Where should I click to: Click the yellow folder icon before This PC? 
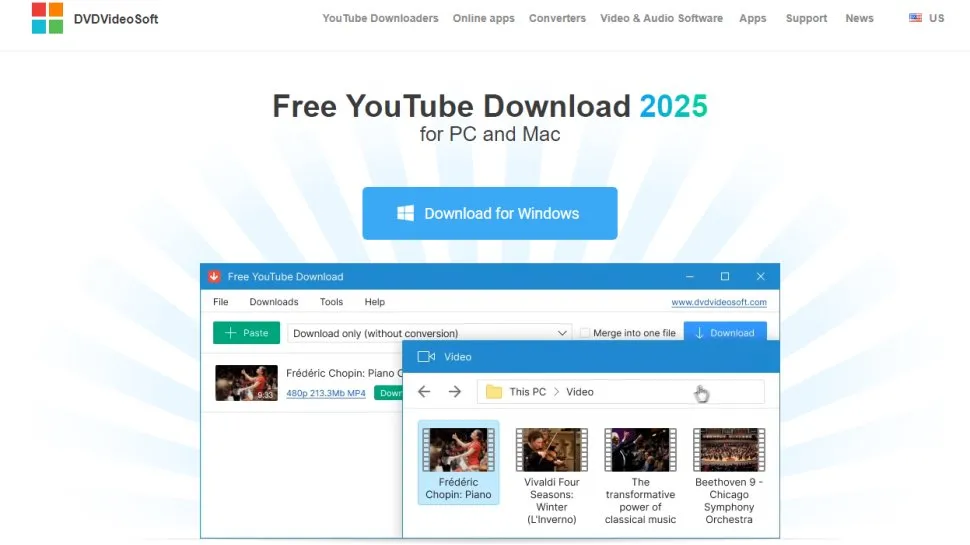(494, 392)
